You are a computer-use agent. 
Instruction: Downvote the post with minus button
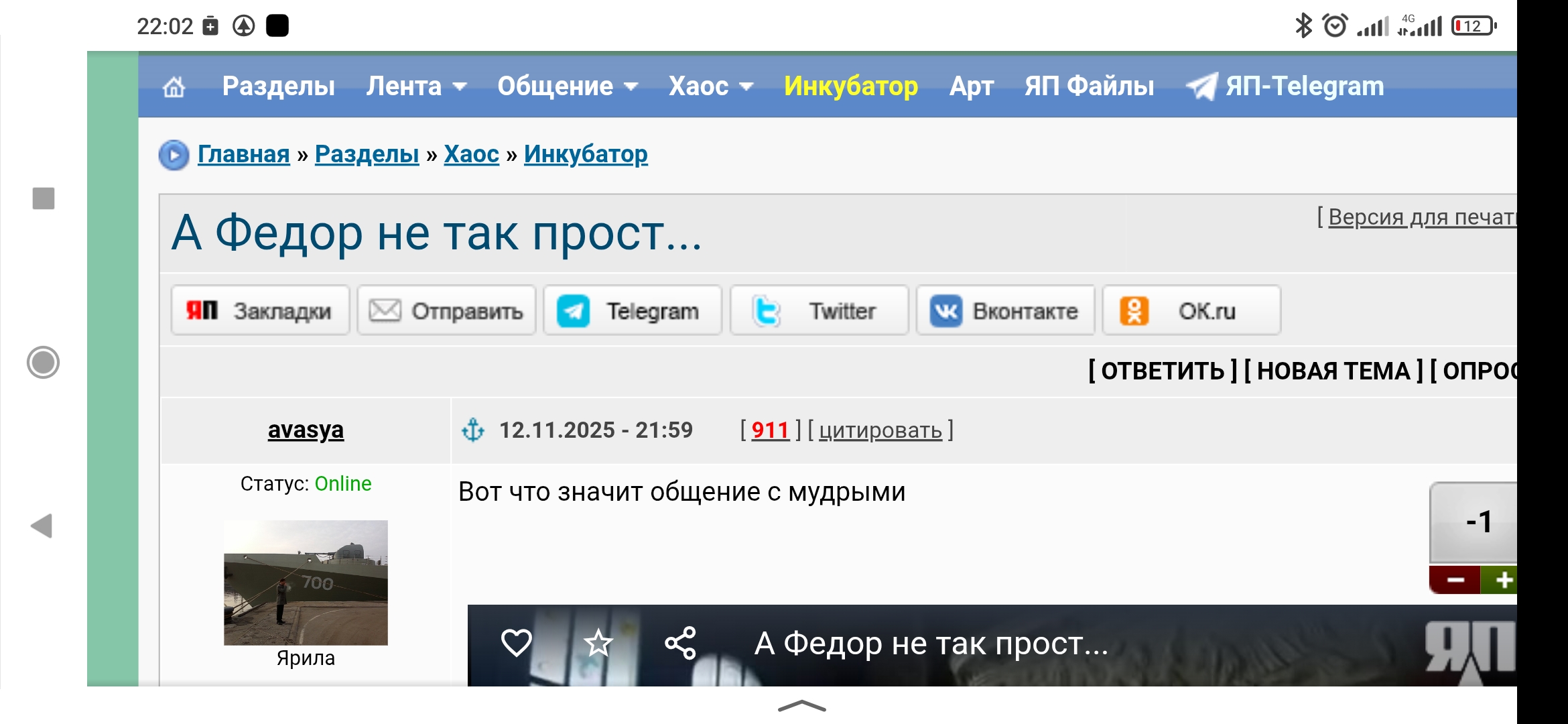pyautogui.click(x=1455, y=581)
